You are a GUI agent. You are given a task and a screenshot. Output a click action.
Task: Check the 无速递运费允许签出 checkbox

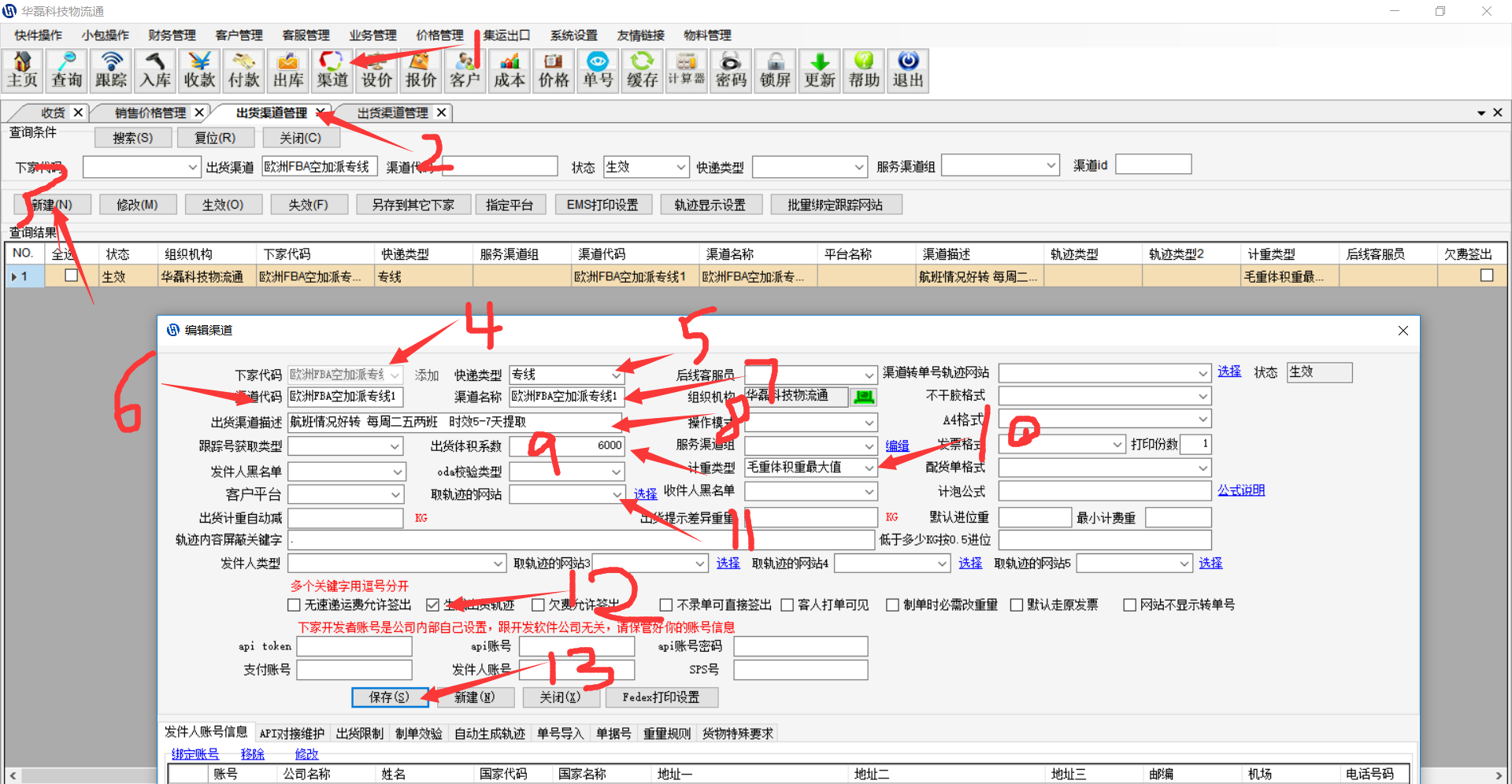(x=295, y=605)
